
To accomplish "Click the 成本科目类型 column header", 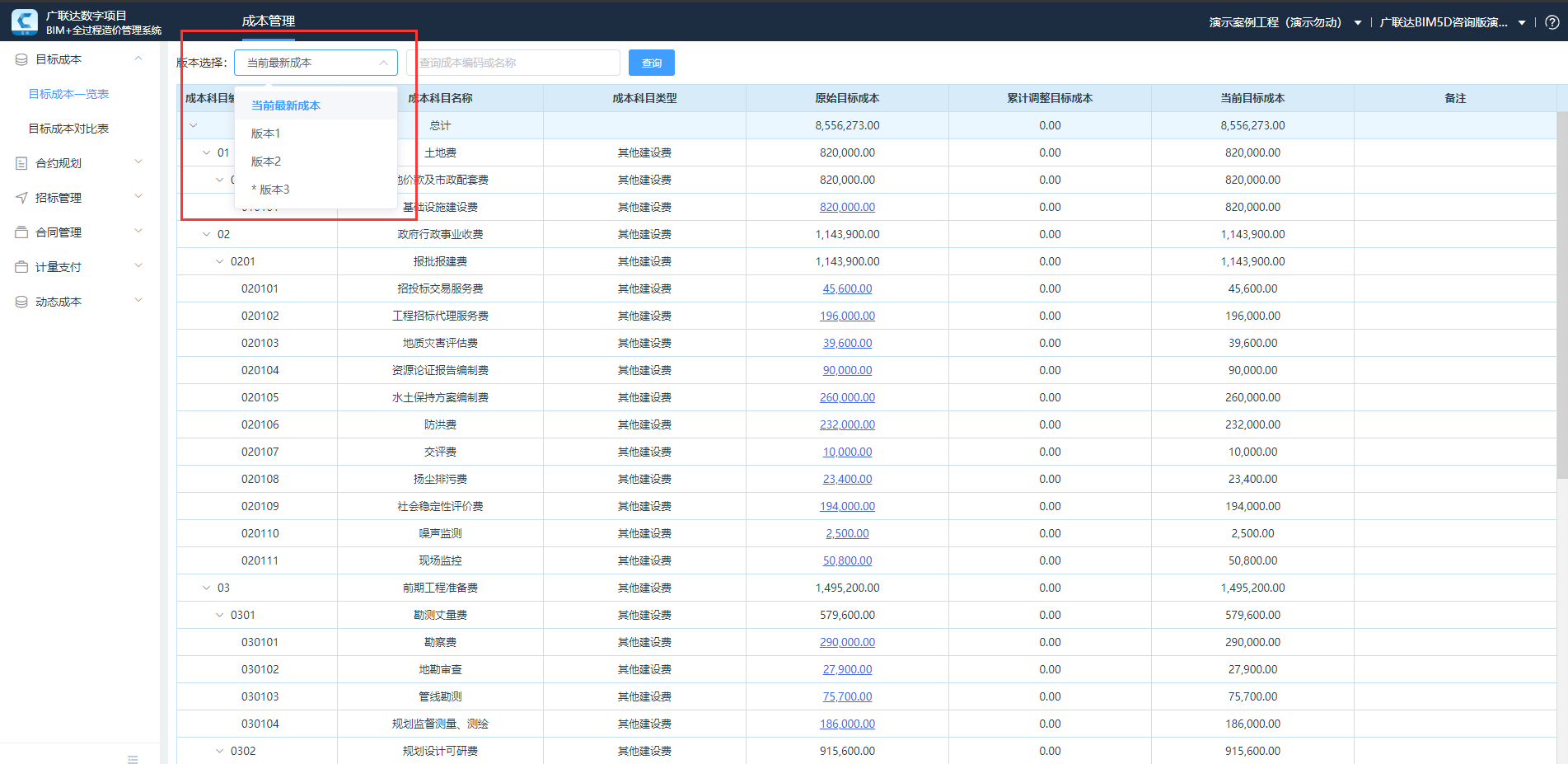I will pos(644,98).
